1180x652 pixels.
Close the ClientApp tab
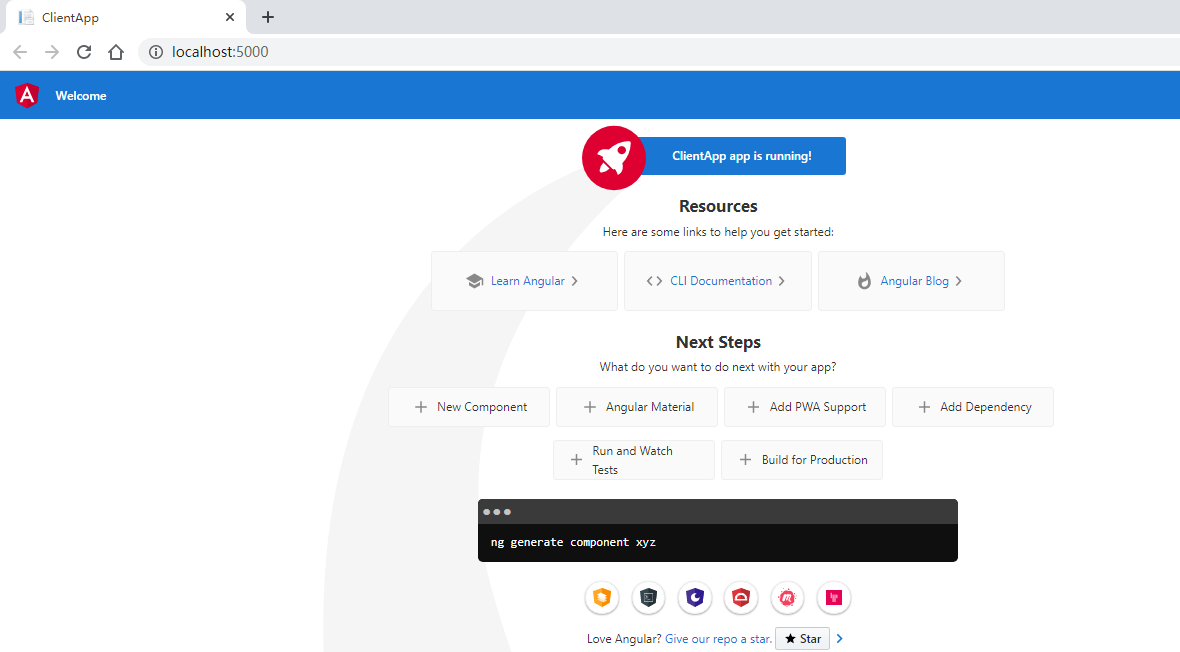coord(230,17)
